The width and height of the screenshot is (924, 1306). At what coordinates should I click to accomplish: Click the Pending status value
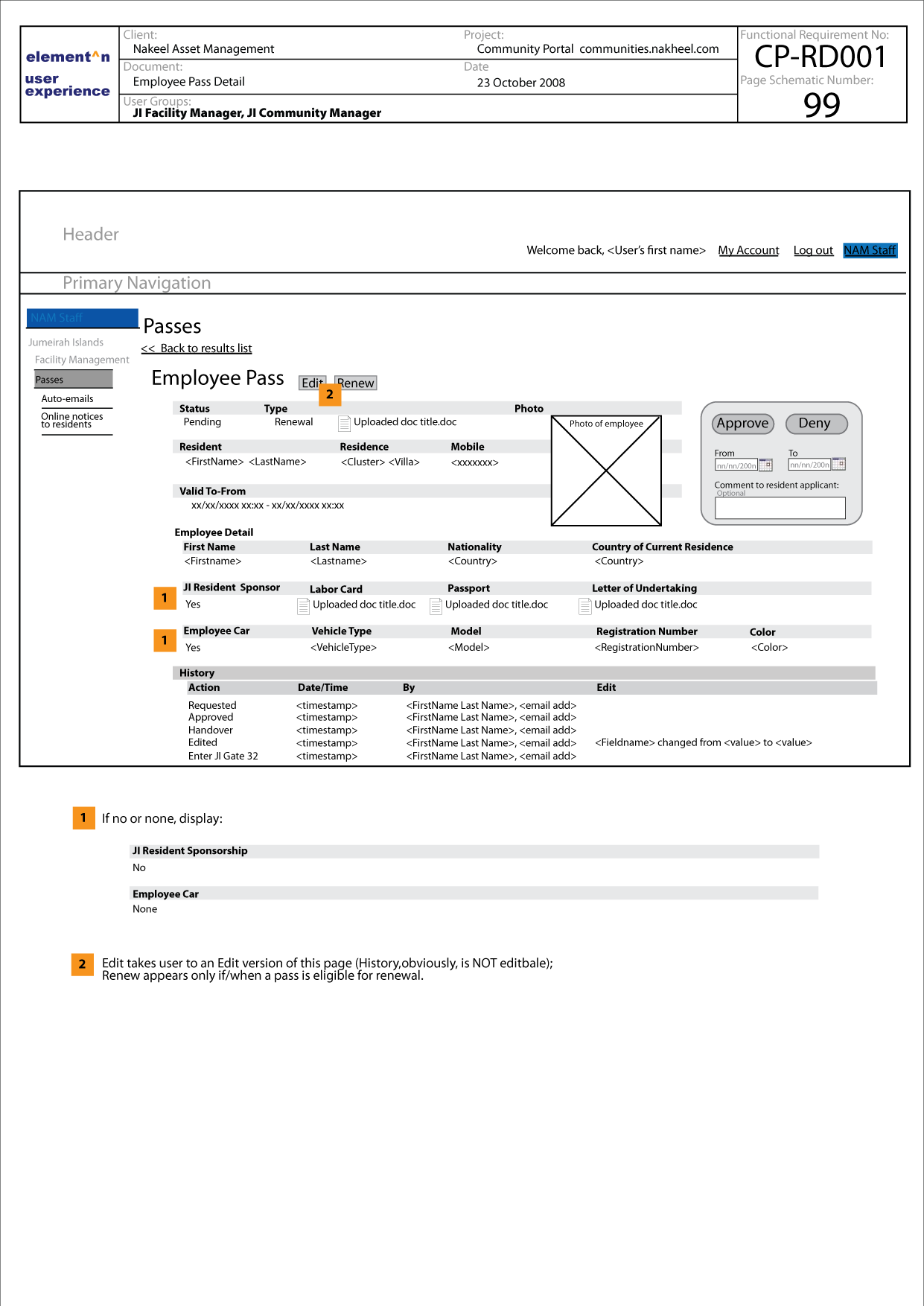tap(203, 422)
